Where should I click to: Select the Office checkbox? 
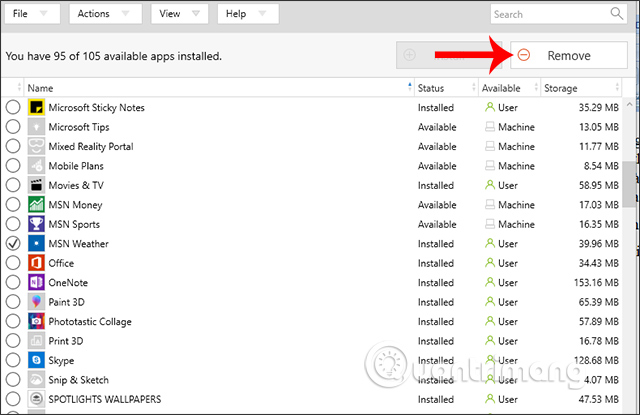tap(13, 263)
